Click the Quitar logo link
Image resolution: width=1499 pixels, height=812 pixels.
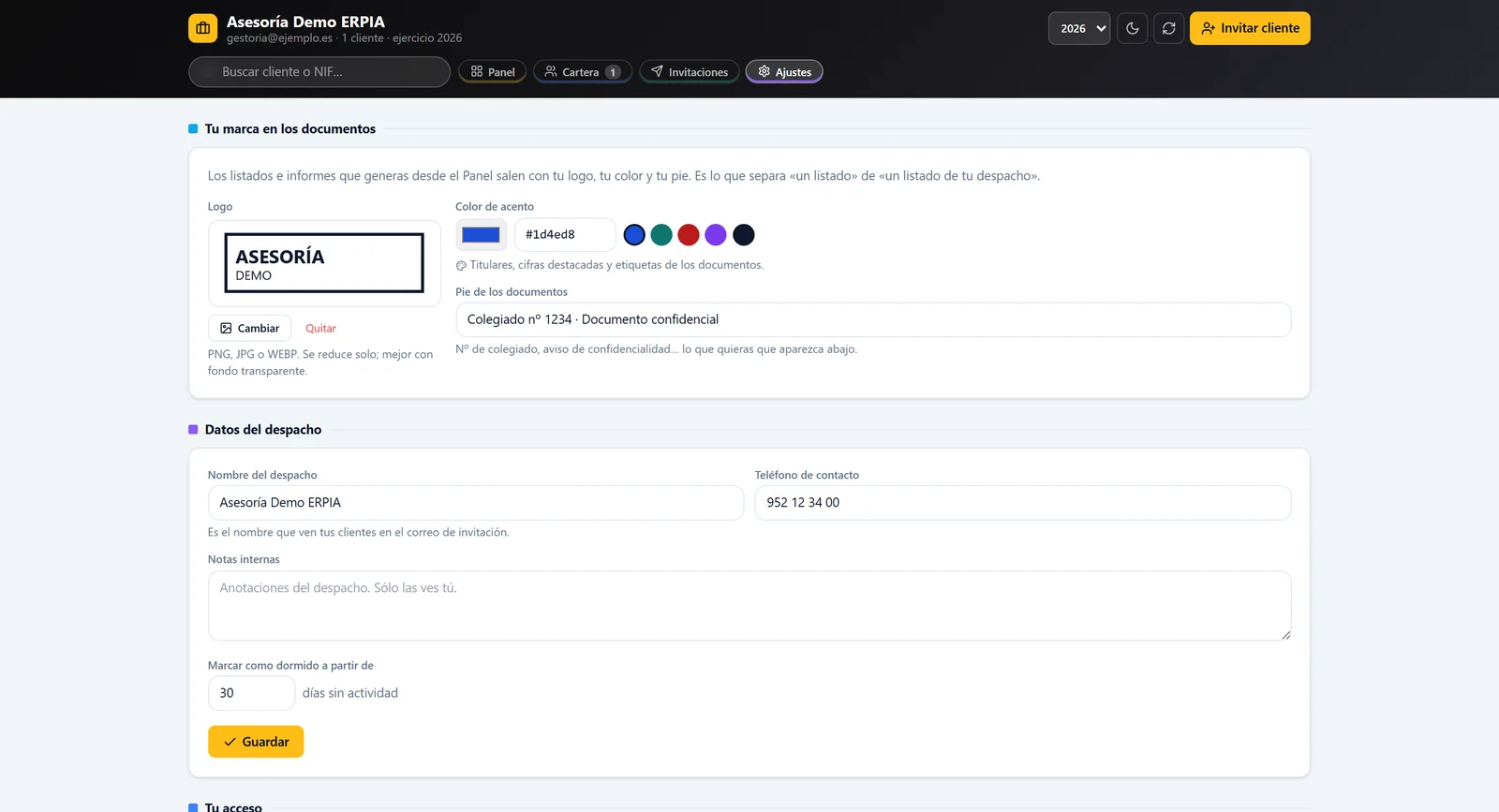(x=320, y=329)
